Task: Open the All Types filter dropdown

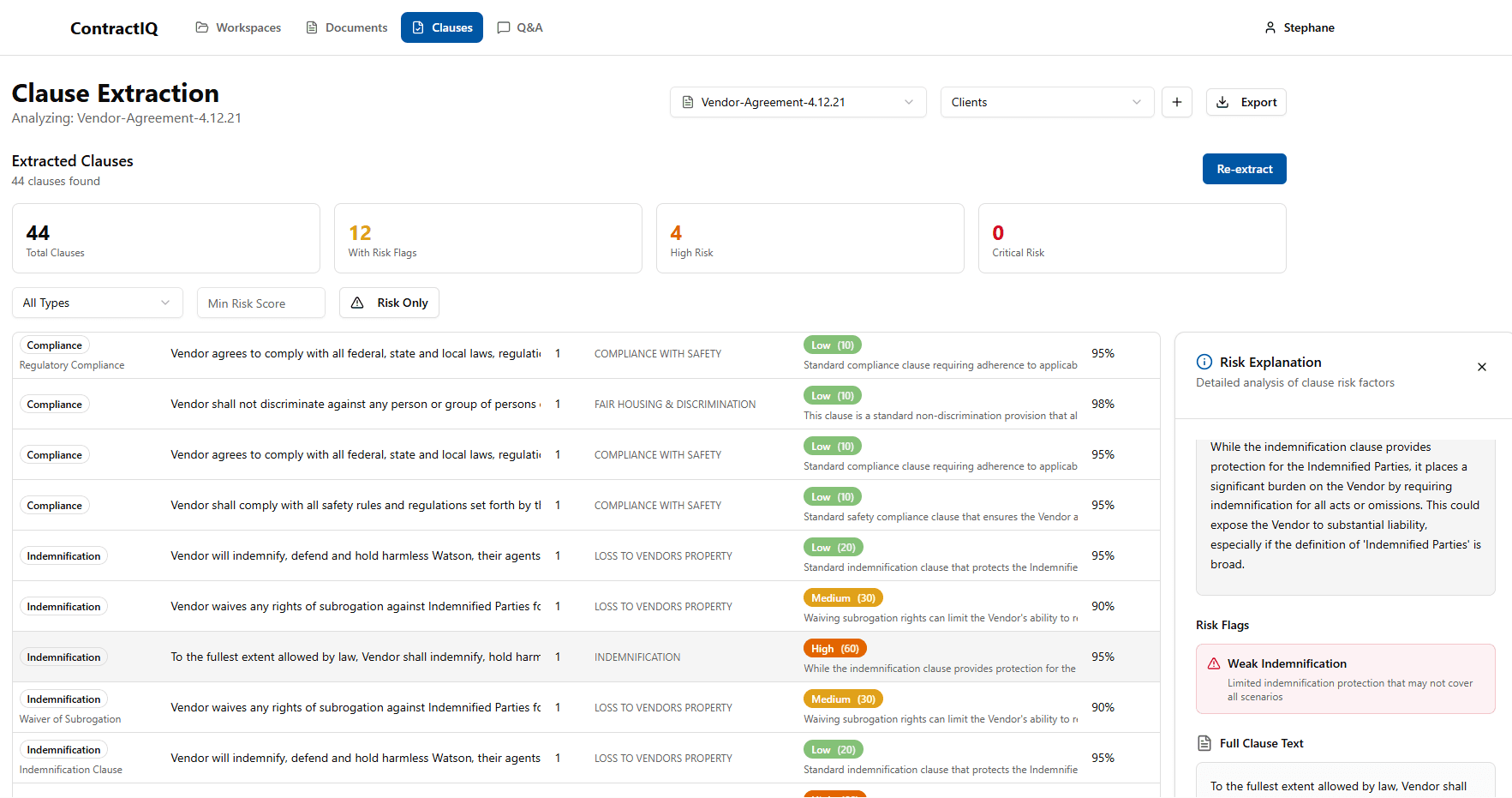Action: [97, 303]
